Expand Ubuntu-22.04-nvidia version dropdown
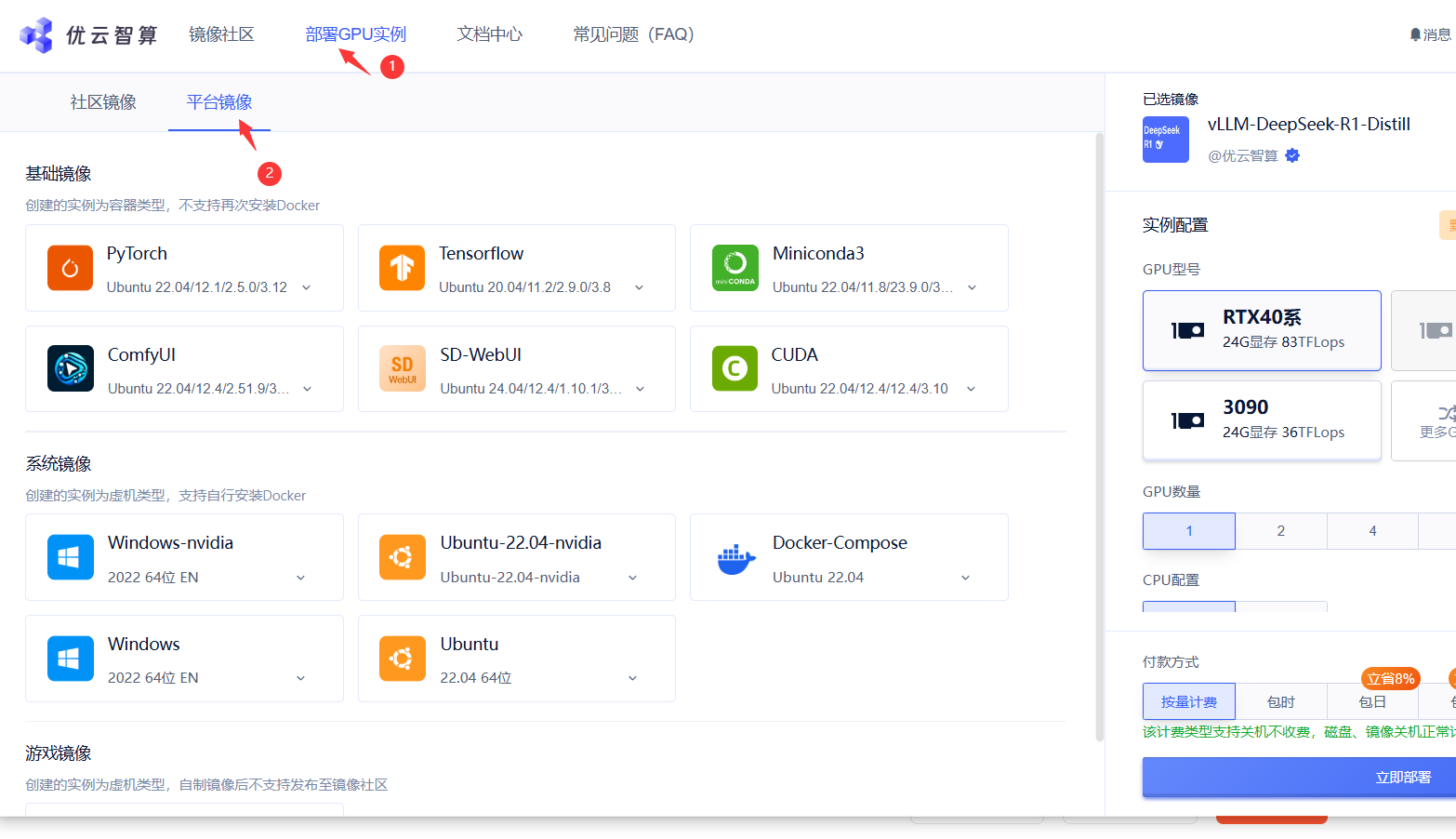1456x839 pixels. [x=632, y=578]
